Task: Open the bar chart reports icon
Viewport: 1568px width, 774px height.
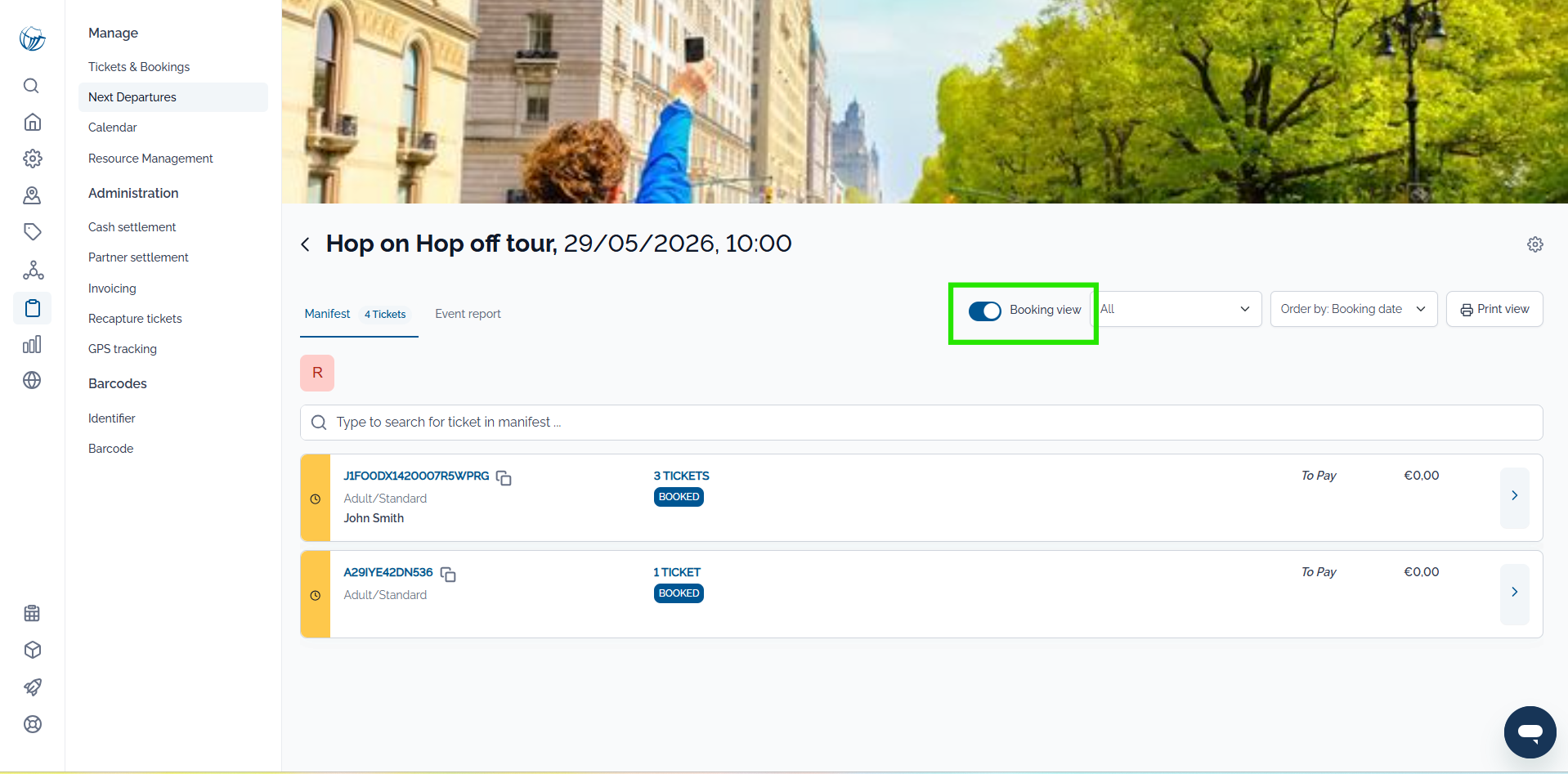Action: (33, 344)
